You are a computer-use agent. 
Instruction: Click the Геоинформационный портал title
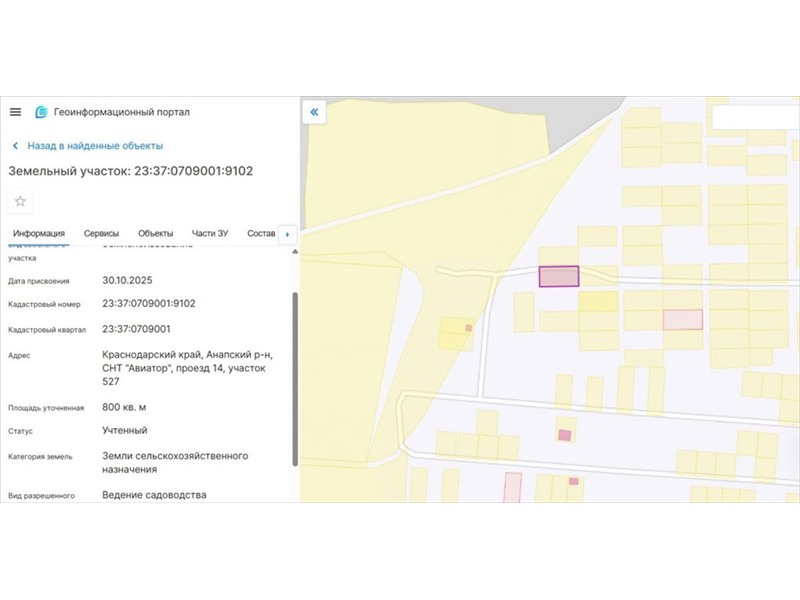[122, 112]
